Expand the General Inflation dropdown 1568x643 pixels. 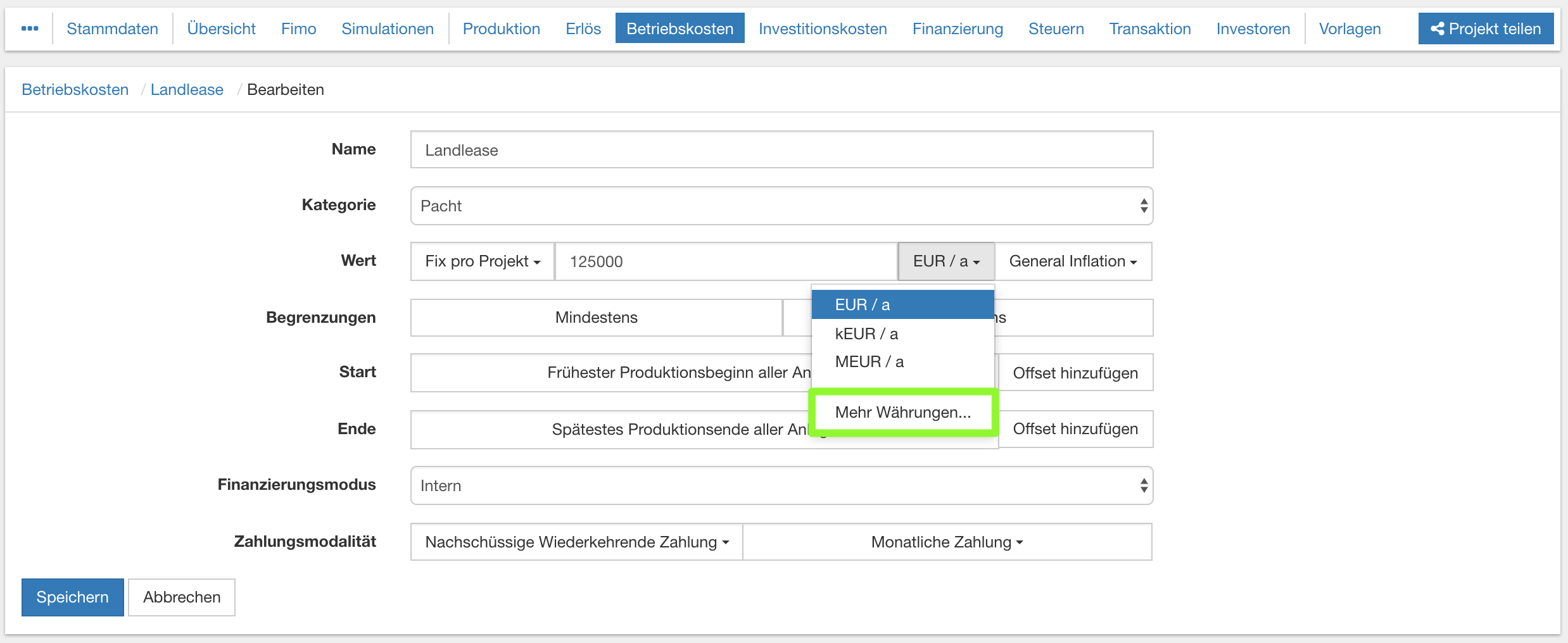tap(1072, 261)
